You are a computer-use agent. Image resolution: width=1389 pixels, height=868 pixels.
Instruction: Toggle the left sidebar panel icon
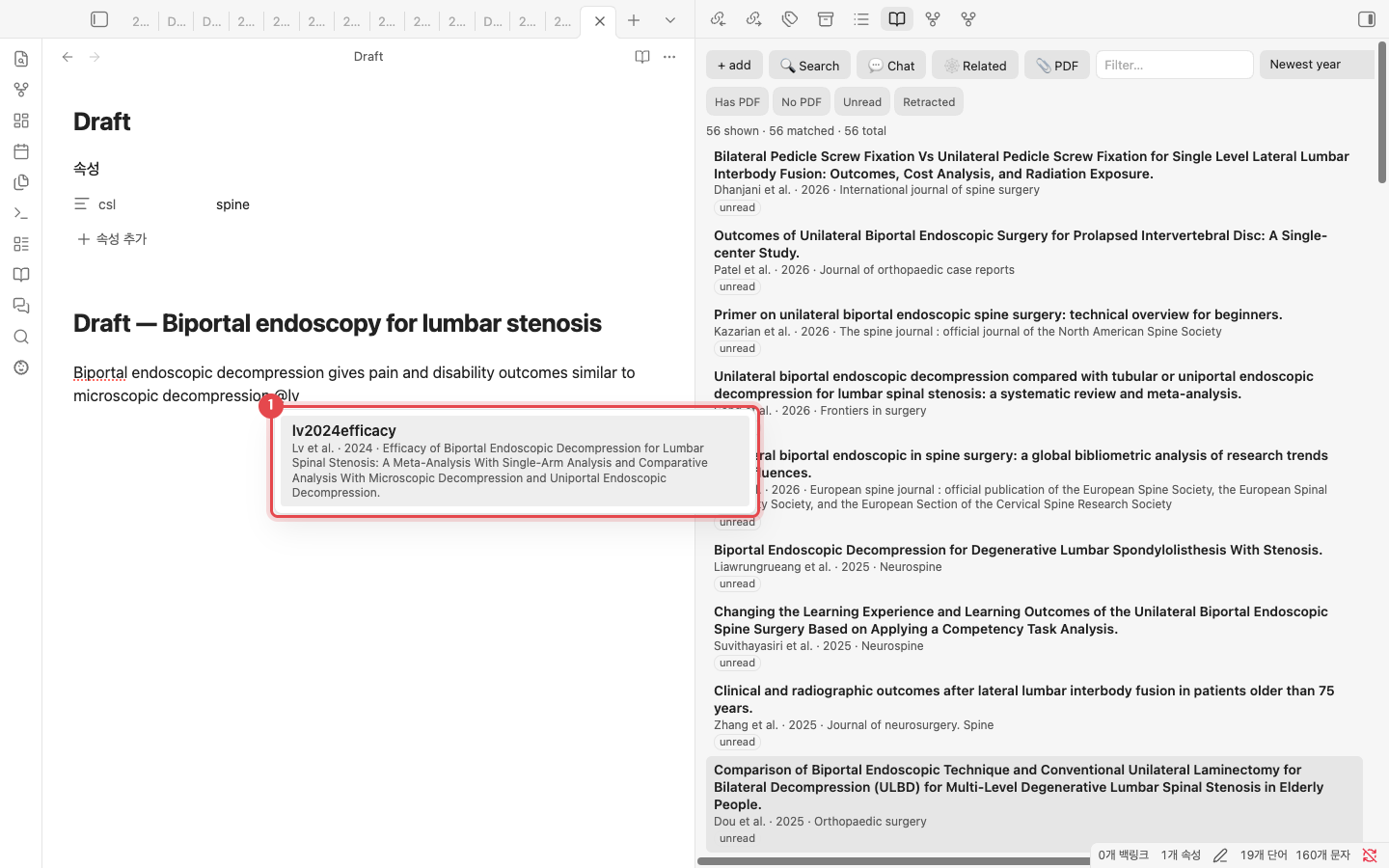[x=99, y=19]
